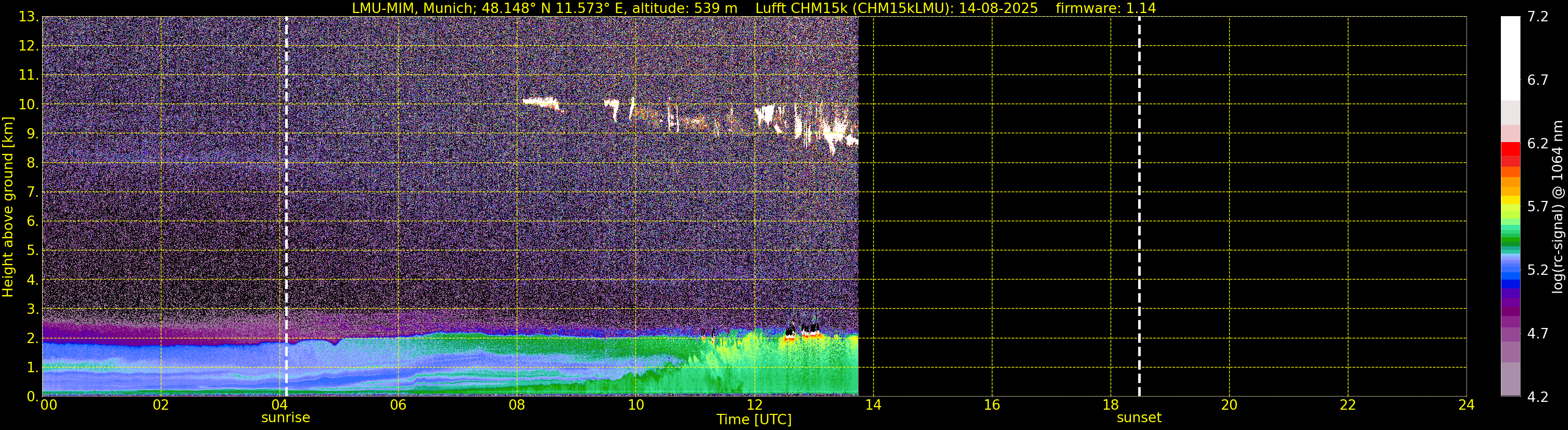Select the 'sunset' label below the time axis
This screenshot has width=1568, height=430.
point(1139,418)
